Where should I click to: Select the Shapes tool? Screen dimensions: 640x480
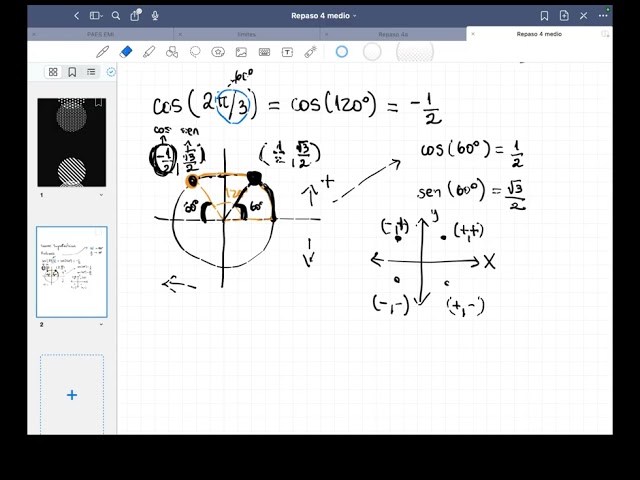(x=172, y=52)
